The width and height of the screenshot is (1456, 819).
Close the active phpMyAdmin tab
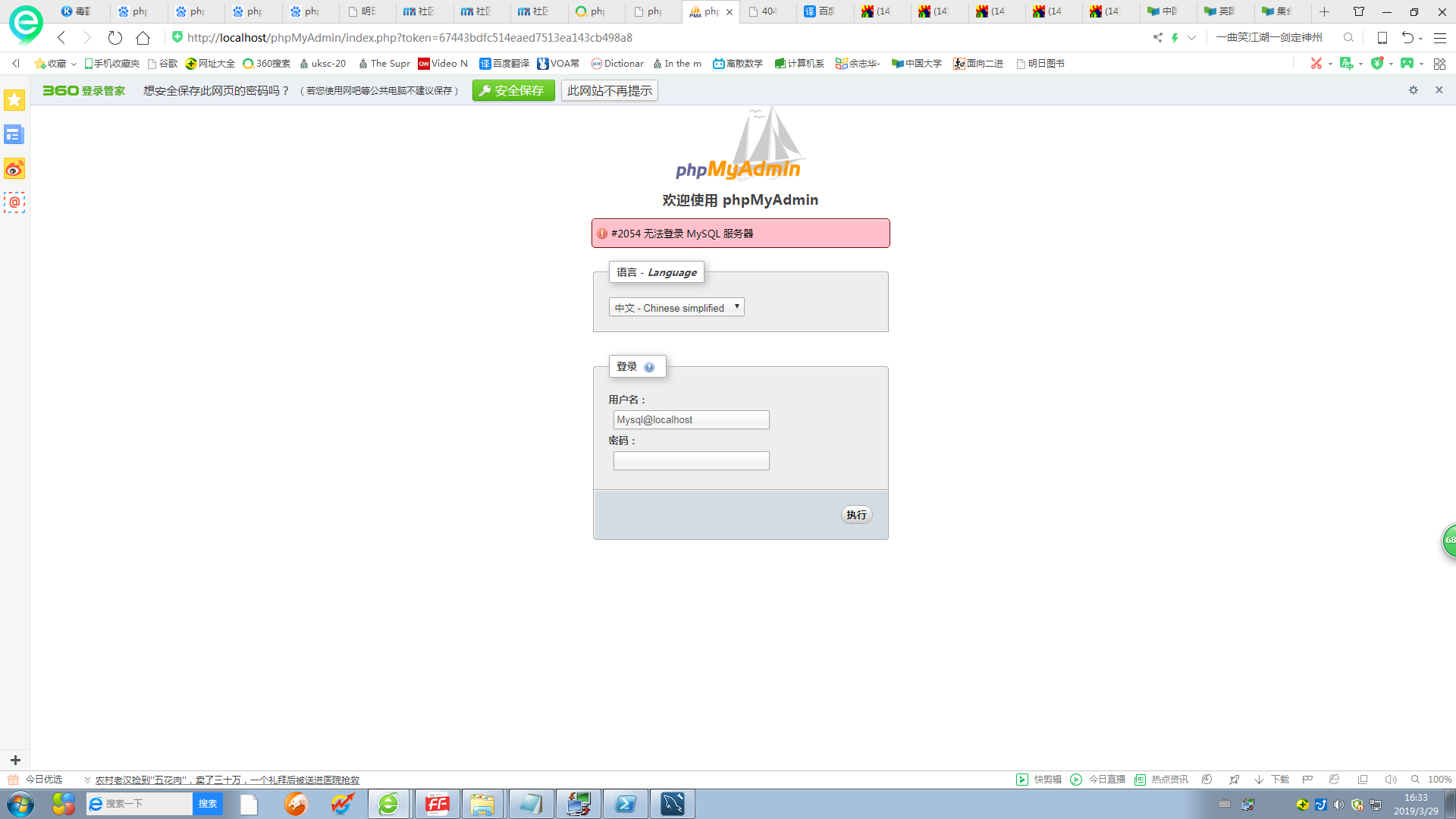tap(730, 12)
